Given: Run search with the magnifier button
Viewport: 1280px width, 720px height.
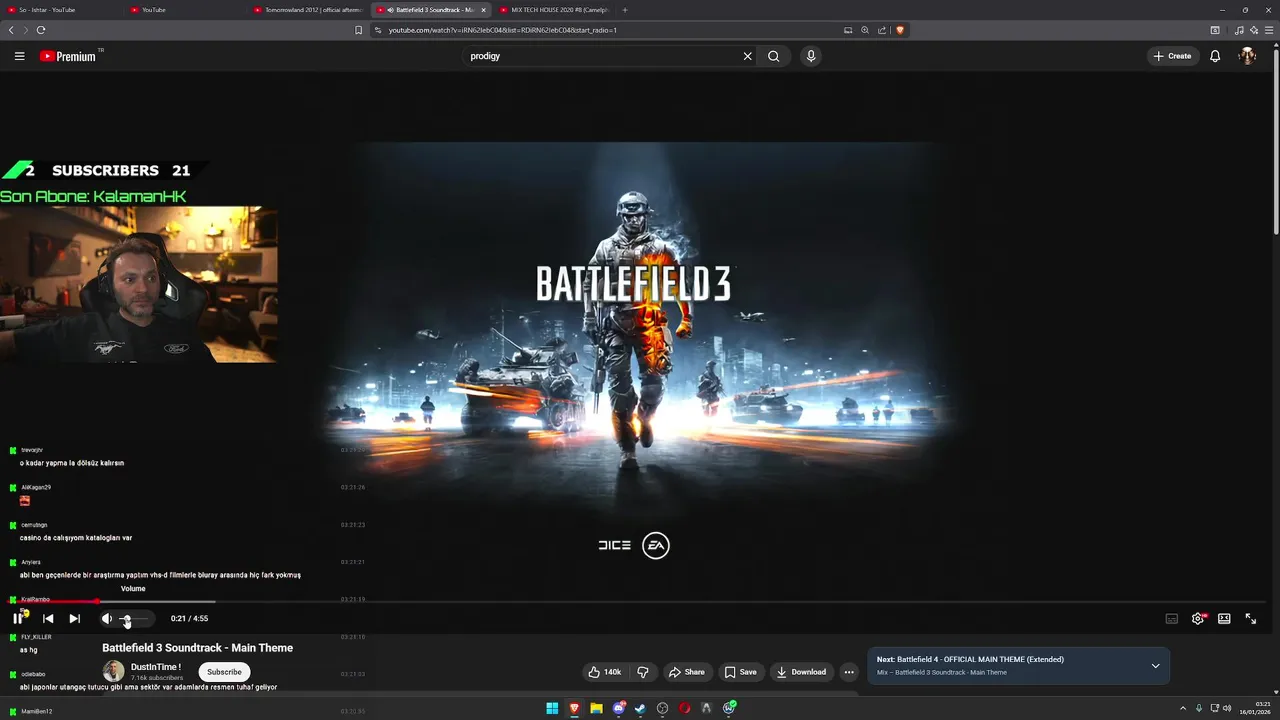Looking at the screenshot, I should pos(773,56).
